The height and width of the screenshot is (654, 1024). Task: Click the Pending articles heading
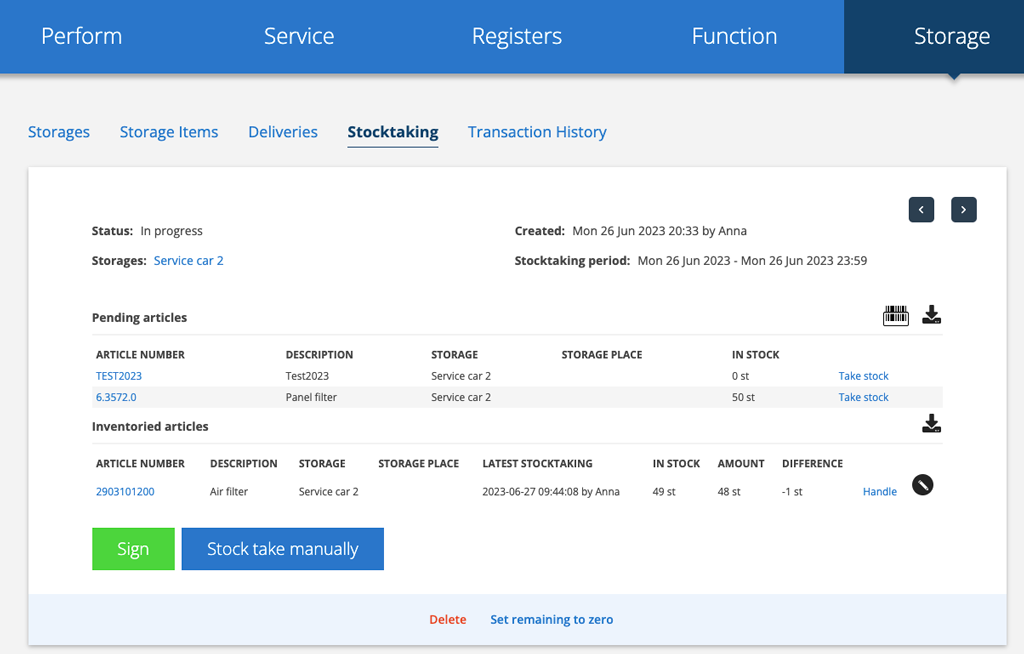[139, 318]
